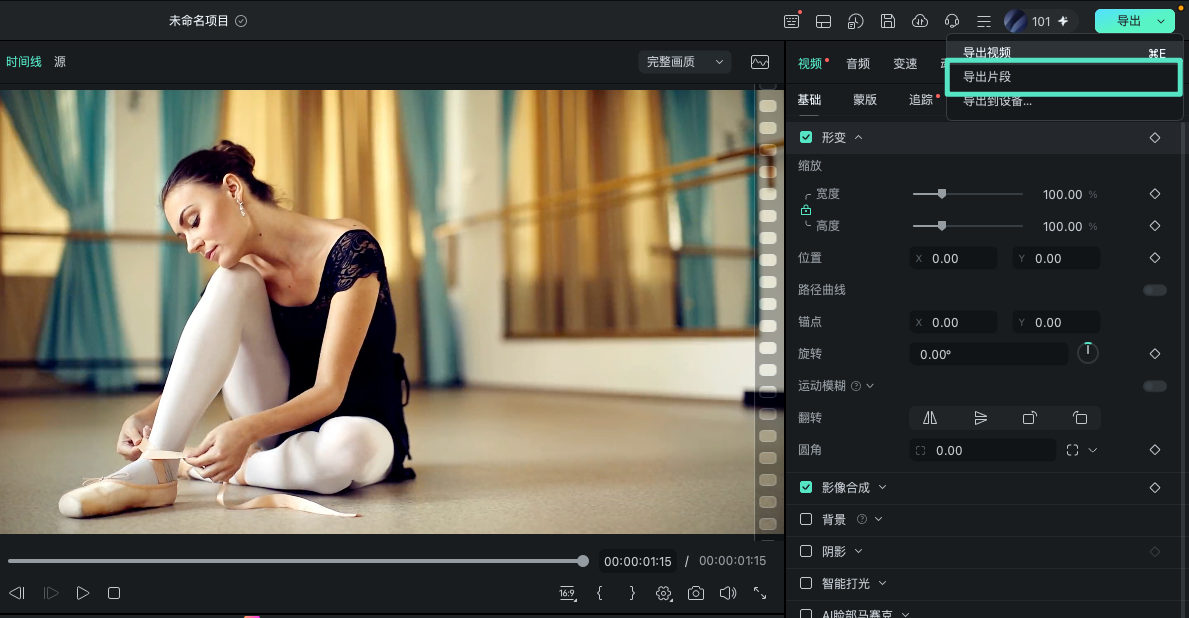Expand the 背景 section chevron
Image resolution: width=1189 pixels, height=618 pixels.
coord(878,519)
